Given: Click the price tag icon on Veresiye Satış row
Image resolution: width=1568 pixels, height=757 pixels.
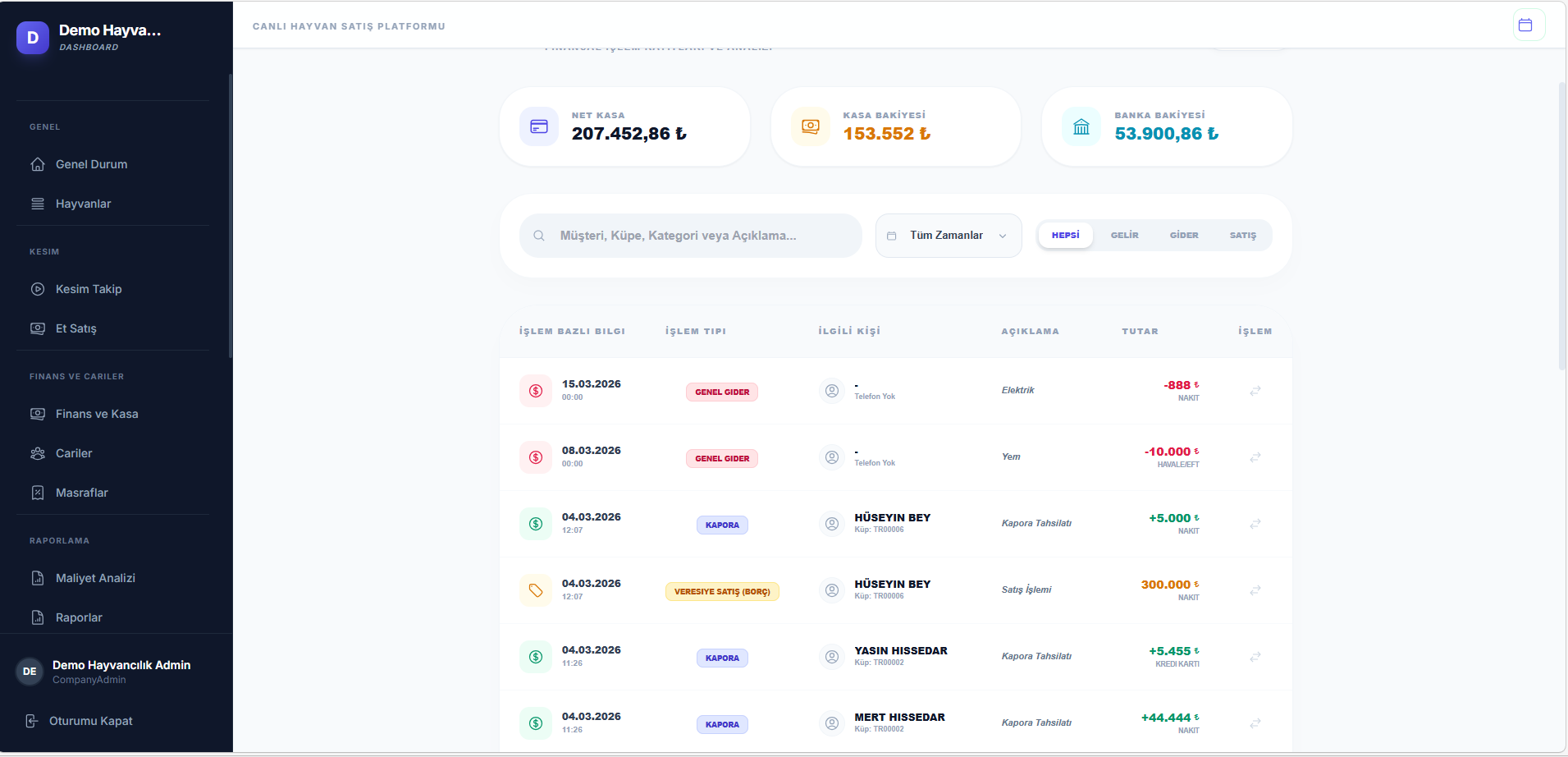Looking at the screenshot, I should click(536, 590).
